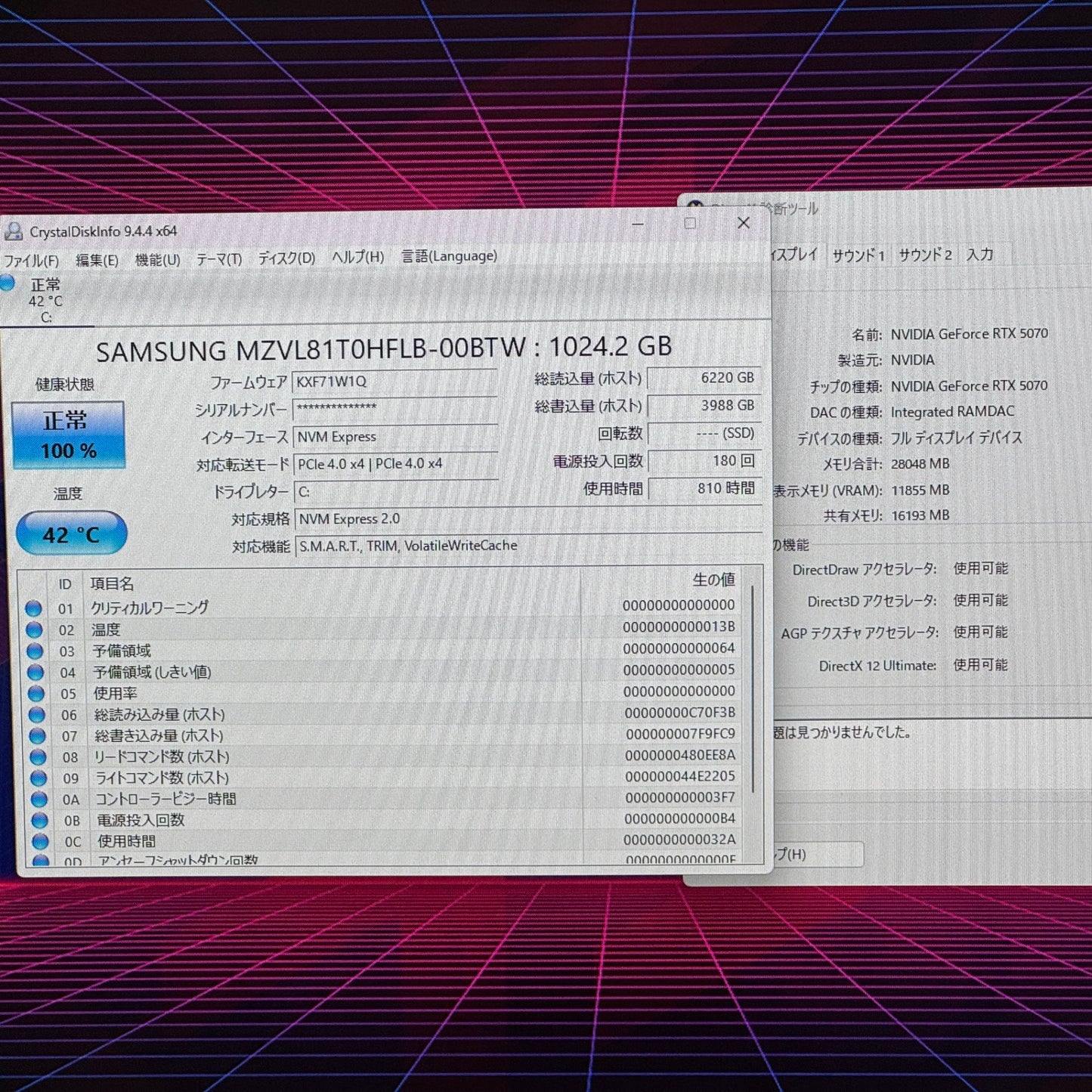Open the ディスク(D) menu
The image size is (1092, 1092).
coord(286,258)
